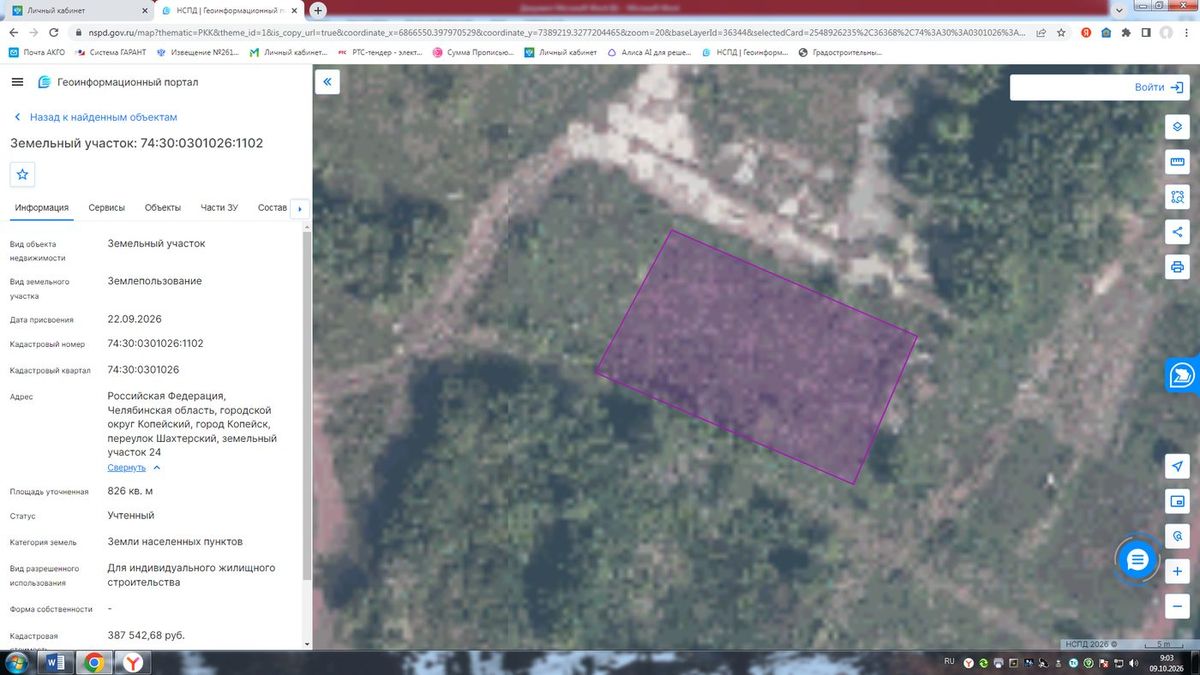This screenshot has height=675, width=1200.
Task: Open the 'Градостроительны...' bookmark
Action: [x=840, y=52]
